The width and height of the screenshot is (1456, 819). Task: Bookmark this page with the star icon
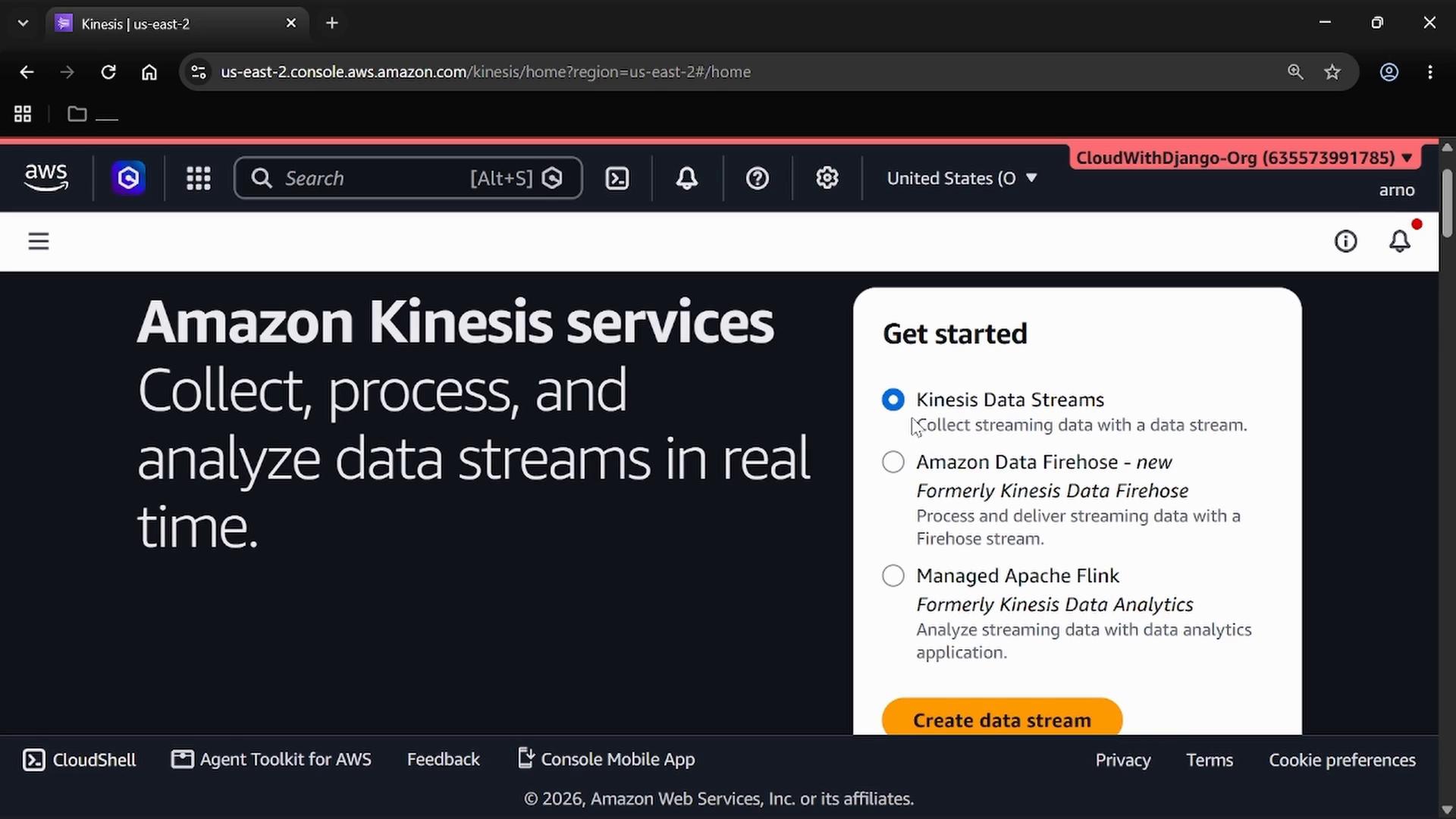pos(1332,72)
